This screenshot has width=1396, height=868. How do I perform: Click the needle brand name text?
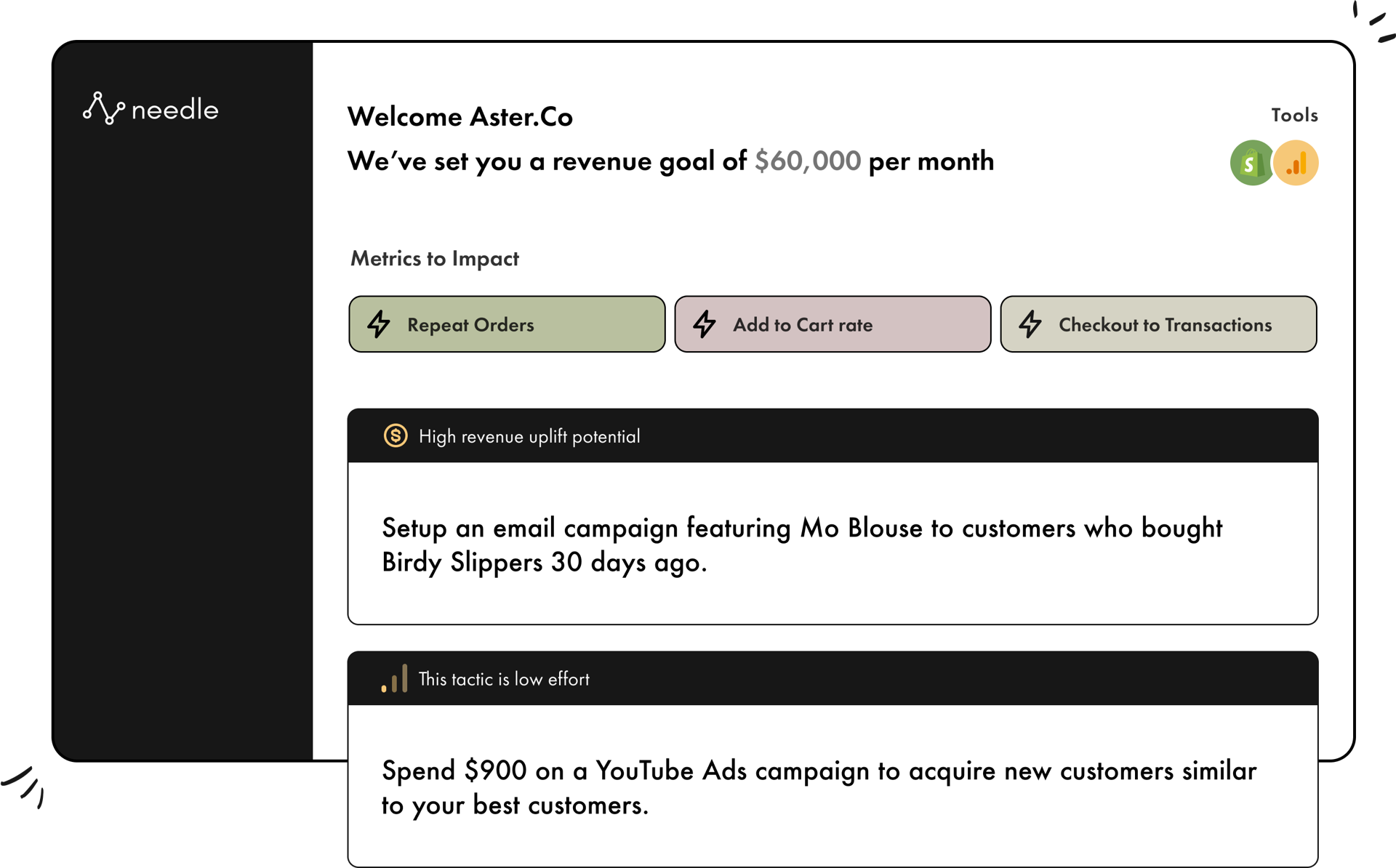point(174,110)
